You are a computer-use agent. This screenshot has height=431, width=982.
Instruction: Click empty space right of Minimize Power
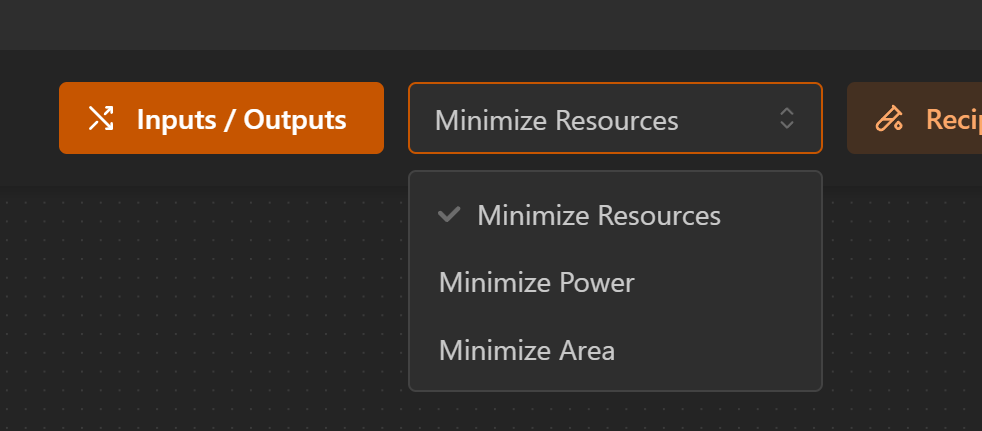[x=730, y=283]
